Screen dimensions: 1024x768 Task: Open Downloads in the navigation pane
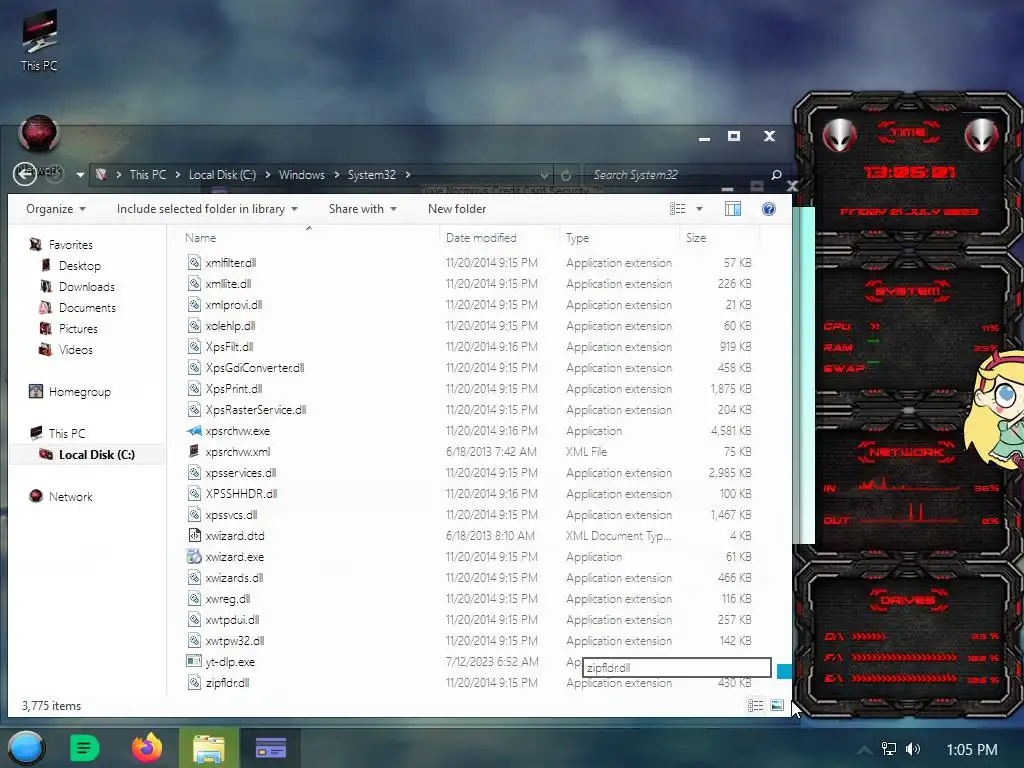86,287
